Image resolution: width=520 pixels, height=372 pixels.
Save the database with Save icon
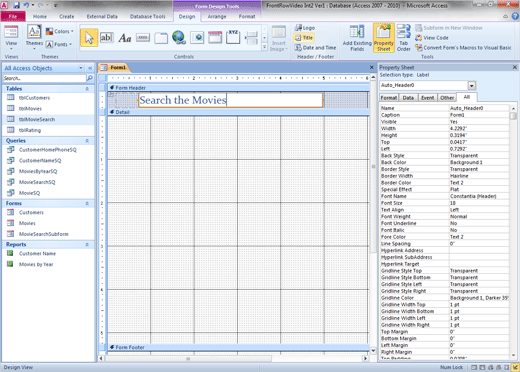click(x=16, y=5)
